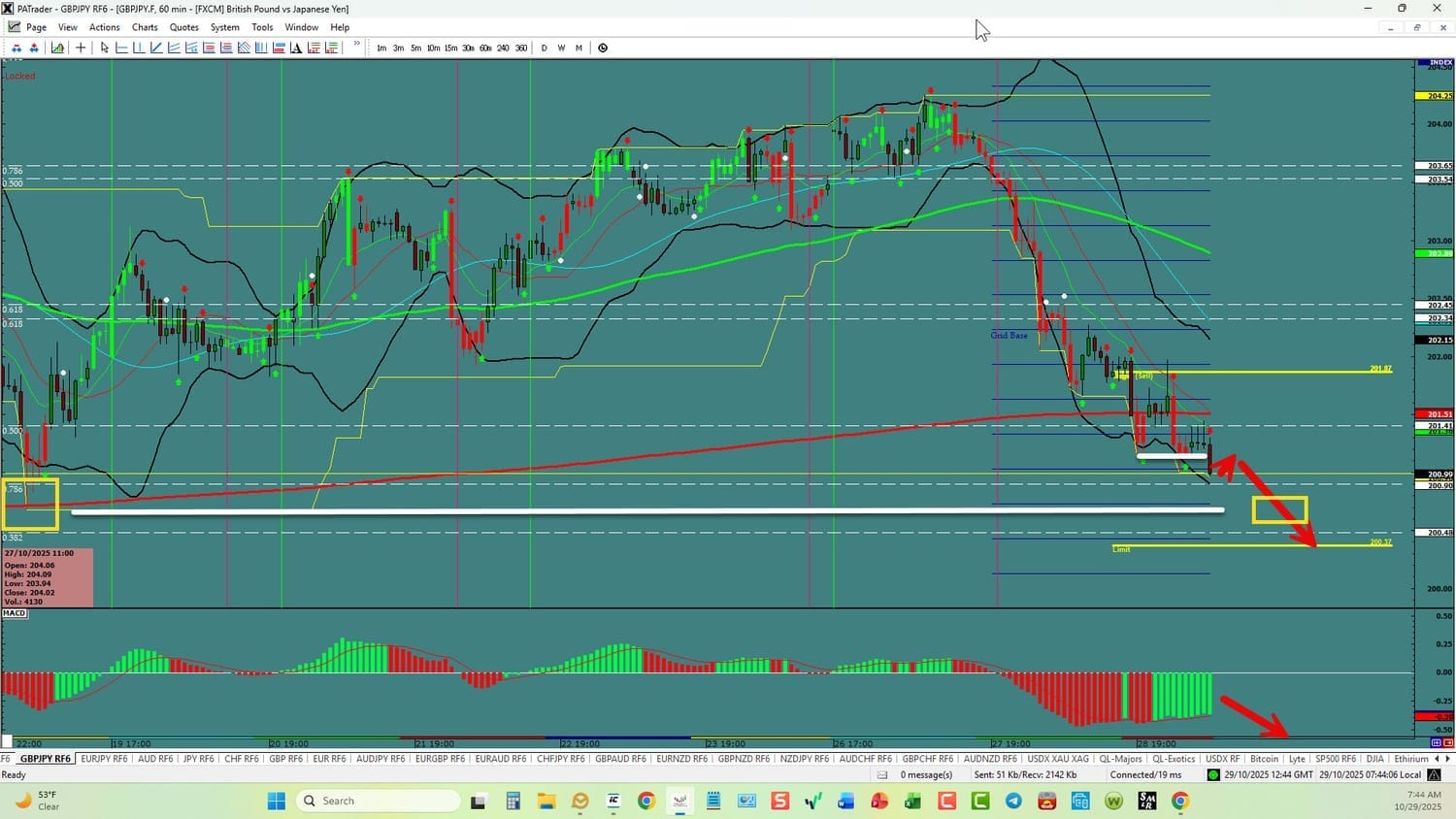Image resolution: width=1456 pixels, height=819 pixels.
Task: Switch to the AUD RF6 tab
Action: [x=155, y=759]
